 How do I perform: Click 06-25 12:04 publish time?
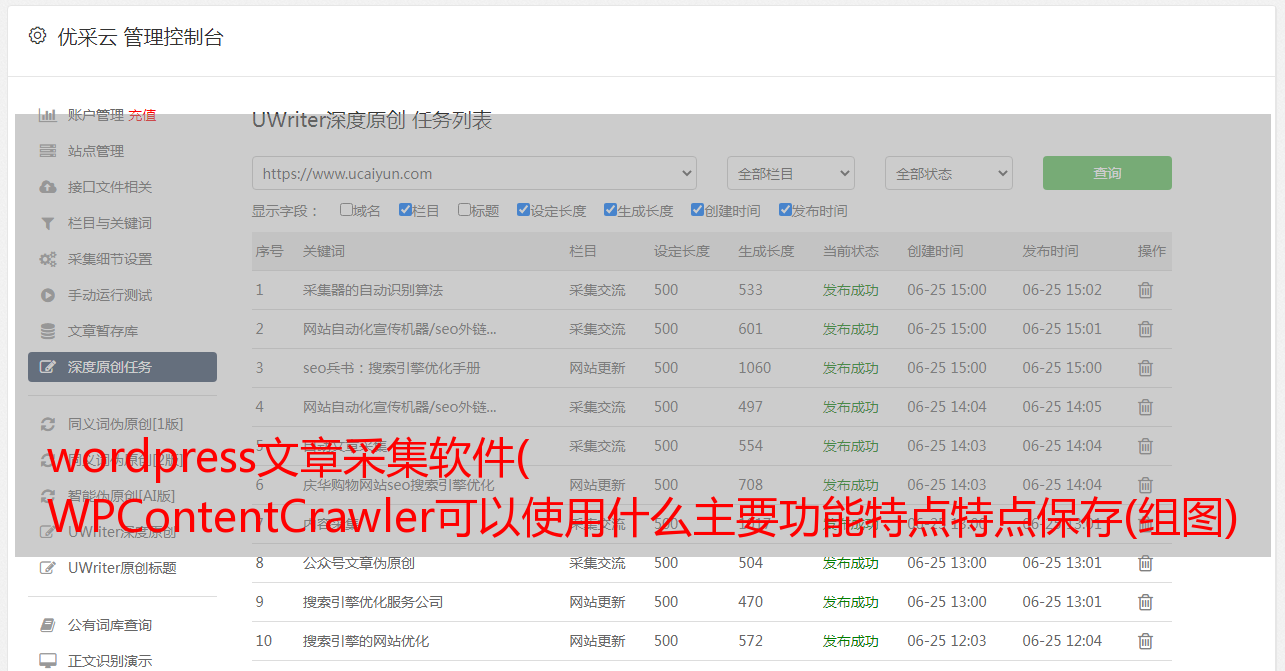1062,641
